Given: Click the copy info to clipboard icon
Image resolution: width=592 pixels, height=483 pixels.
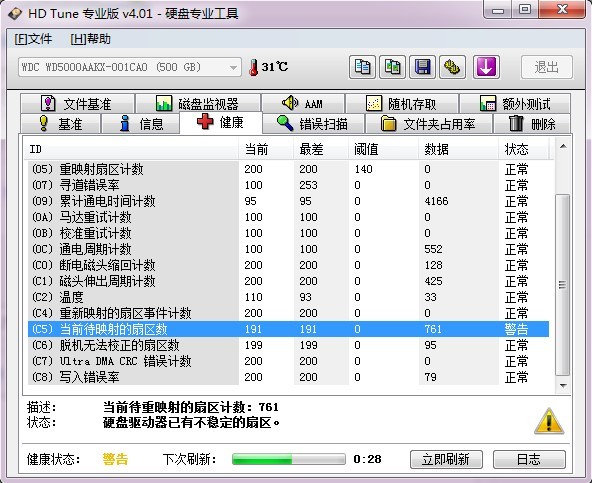Looking at the screenshot, I should click(362, 67).
